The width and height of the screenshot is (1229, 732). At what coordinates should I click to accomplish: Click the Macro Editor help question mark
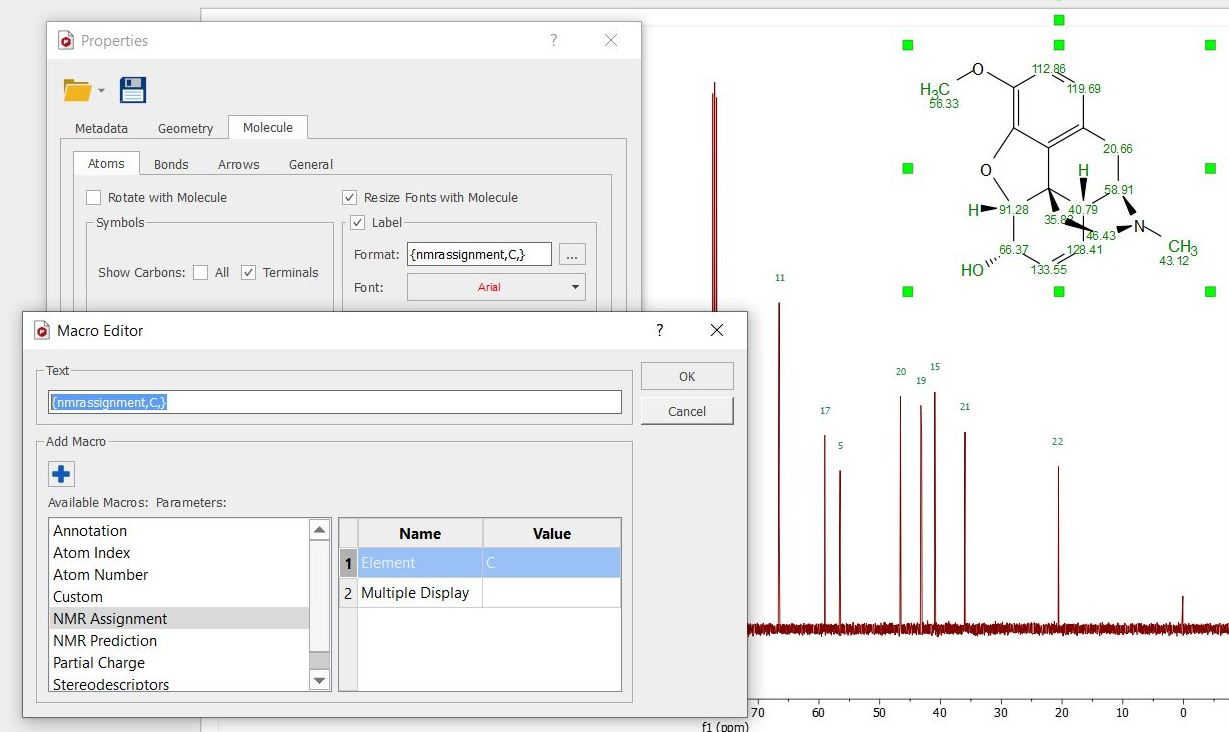coord(659,330)
